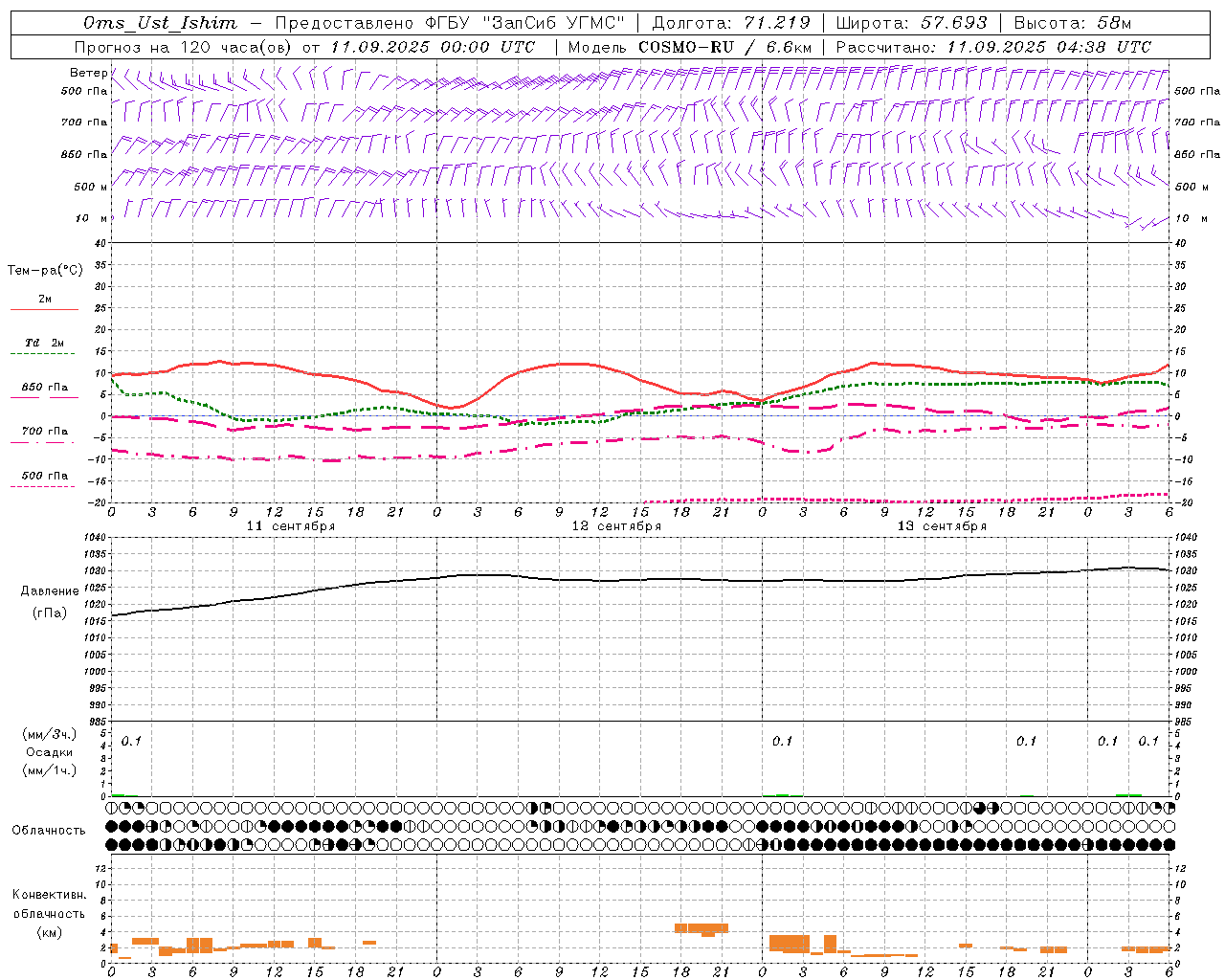Click the orange convective bar at 18–21h, 12 сентября
The image size is (1225, 980).
[x=702, y=928]
